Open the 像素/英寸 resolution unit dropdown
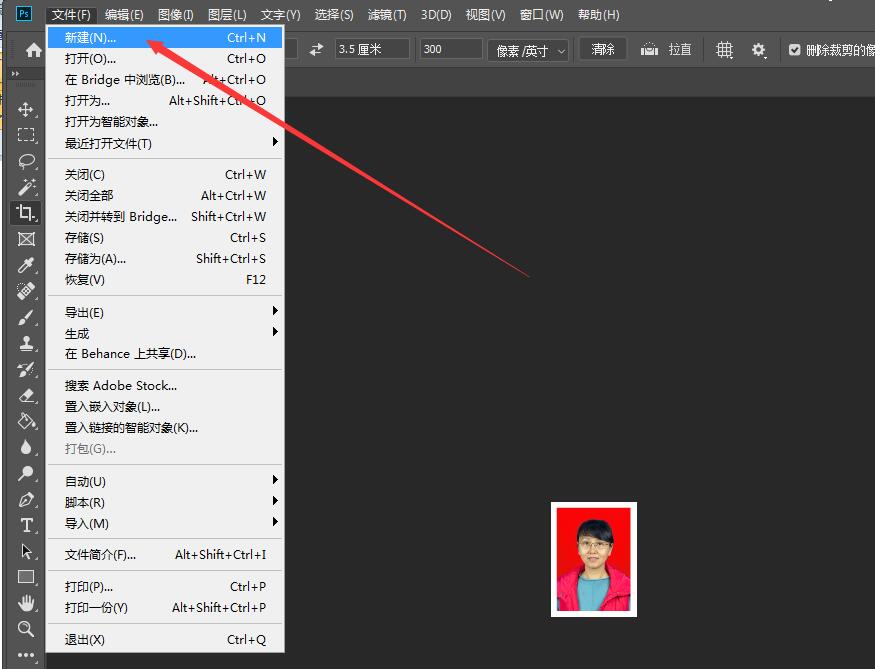 click(531, 50)
